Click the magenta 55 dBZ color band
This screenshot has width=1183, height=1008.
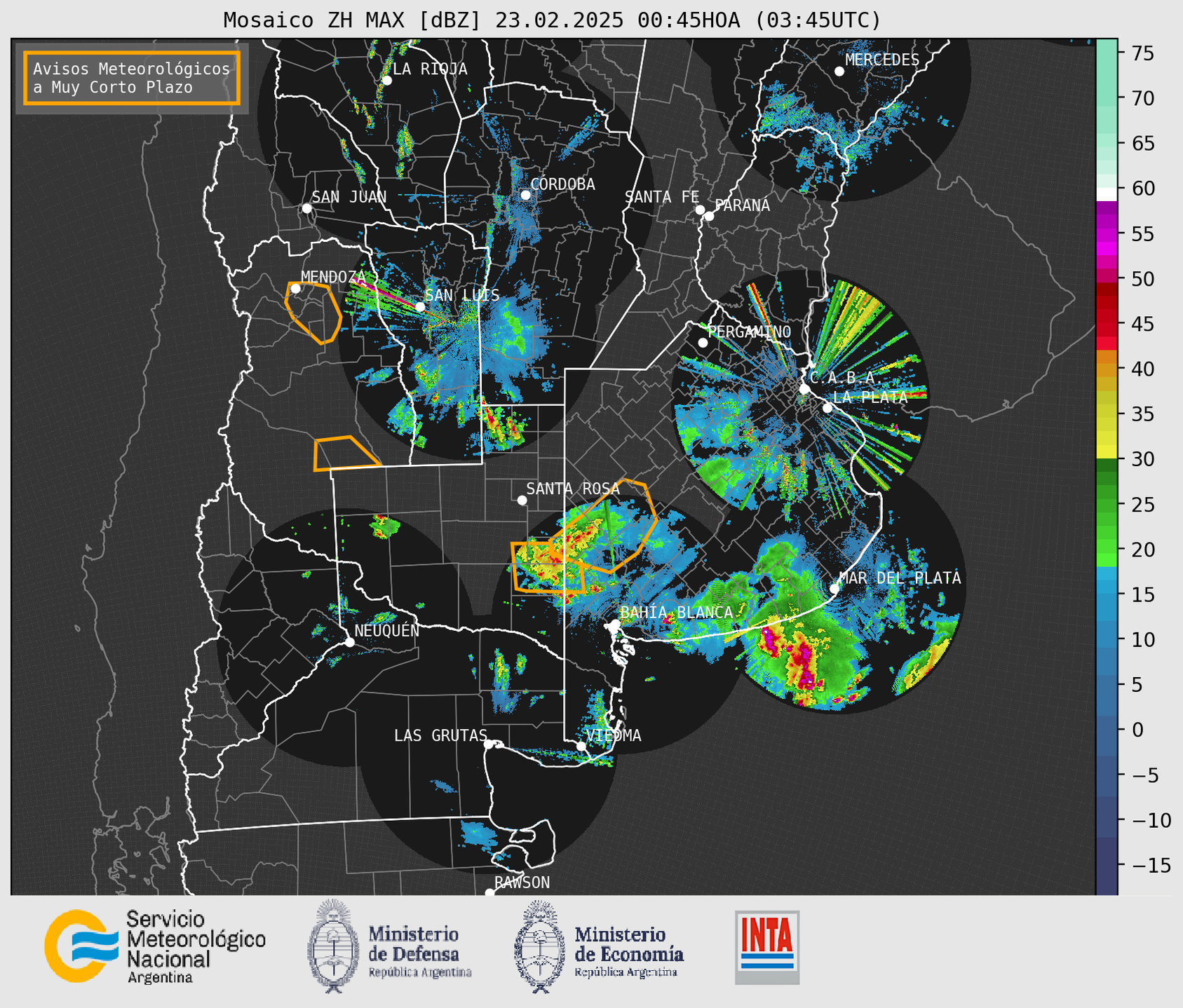(1107, 234)
